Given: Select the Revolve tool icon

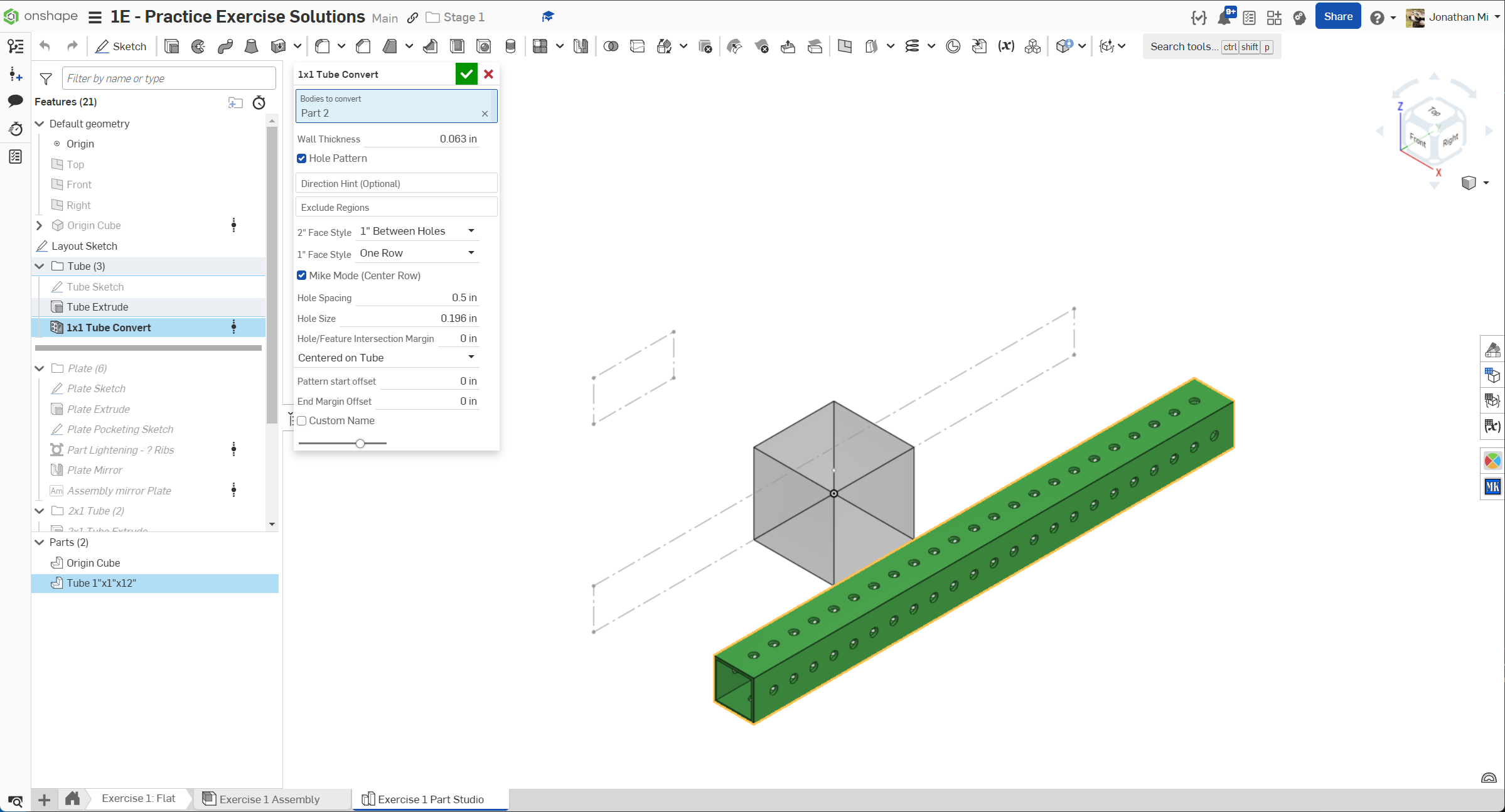Looking at the screenshot, I should click(198, 46).
